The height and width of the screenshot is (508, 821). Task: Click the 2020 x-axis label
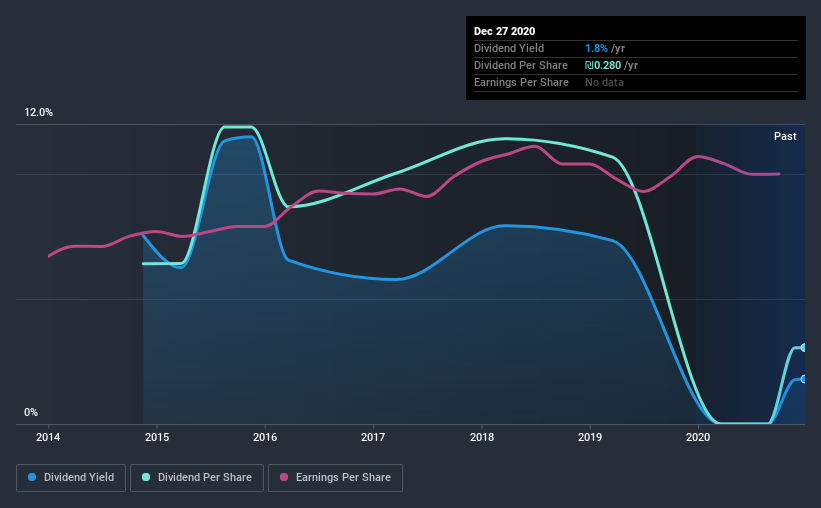click(x=698, y=437)
